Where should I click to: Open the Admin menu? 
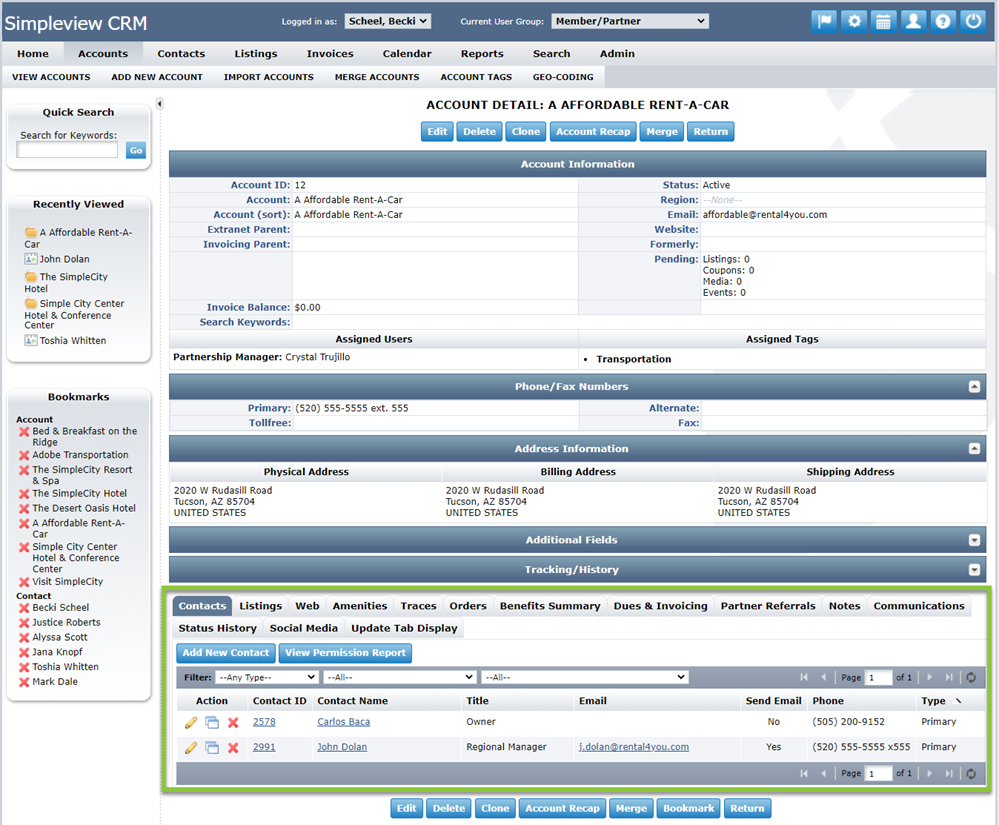pyautogui.click(x=617, y=54)
